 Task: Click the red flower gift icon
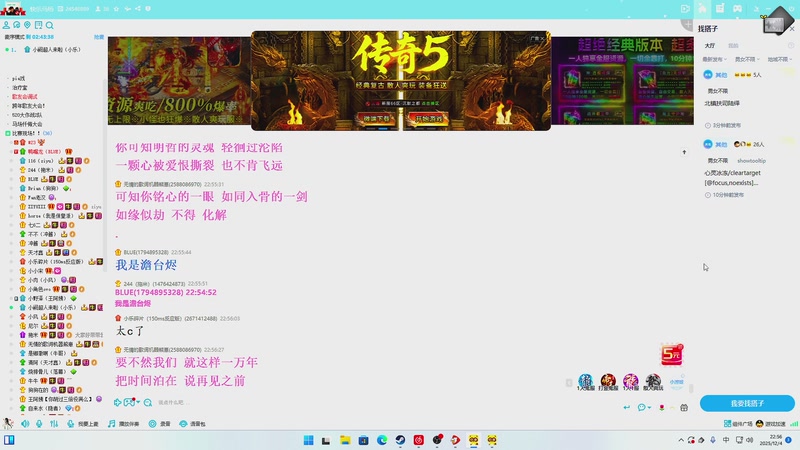click(x=662, y=407)
